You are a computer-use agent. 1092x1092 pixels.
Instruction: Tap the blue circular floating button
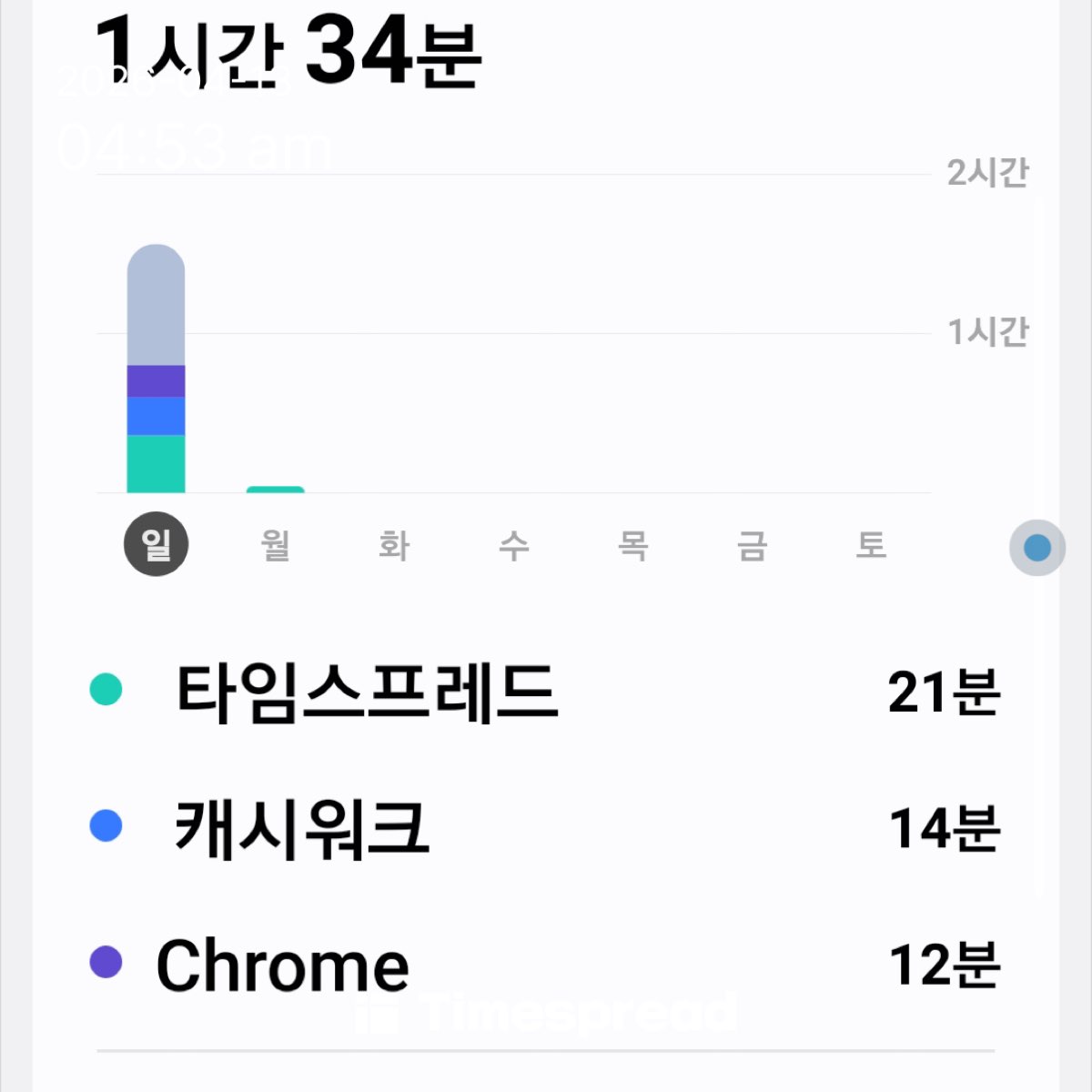coord(1037,548)
